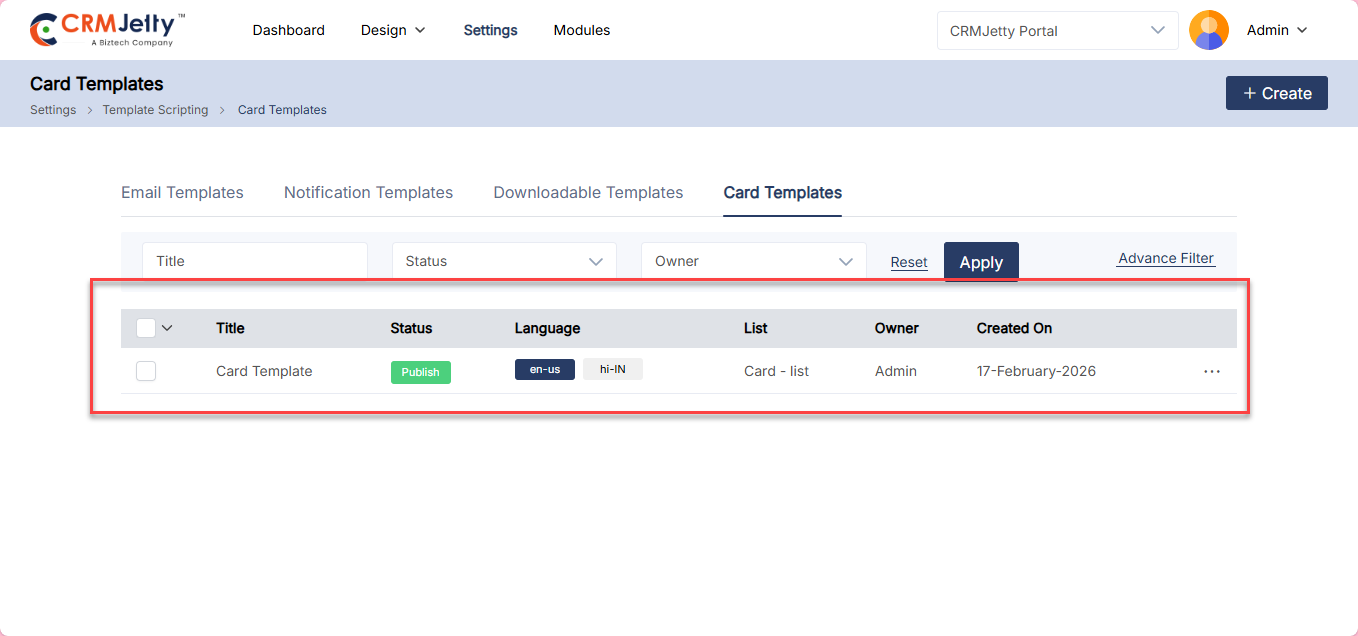This screenshot has width=1358, height=636.
Task: Click the Create button
Action: (1276, 93)
